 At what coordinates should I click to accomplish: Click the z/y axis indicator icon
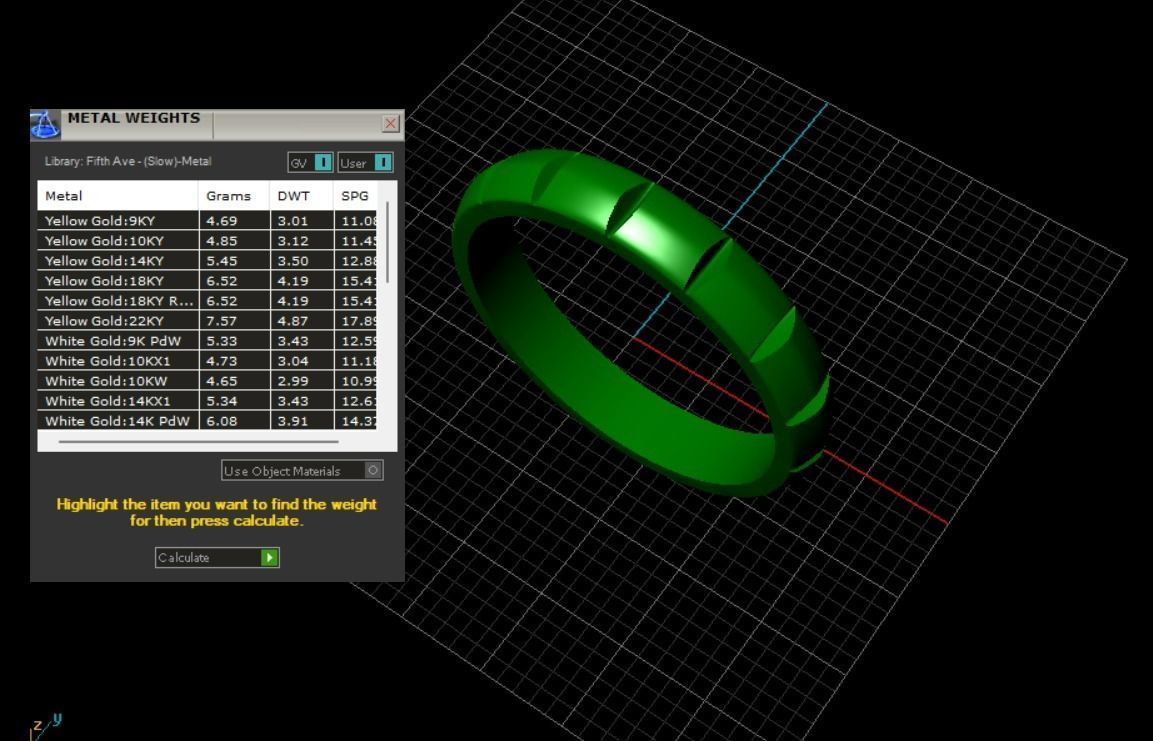(46, 726)
